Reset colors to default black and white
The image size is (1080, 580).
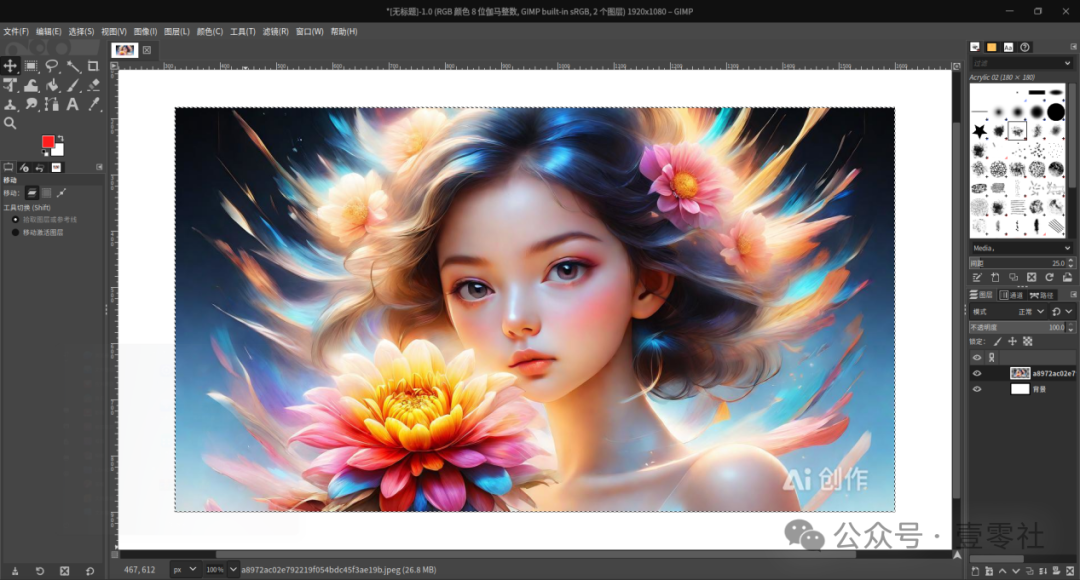point(45,152)
